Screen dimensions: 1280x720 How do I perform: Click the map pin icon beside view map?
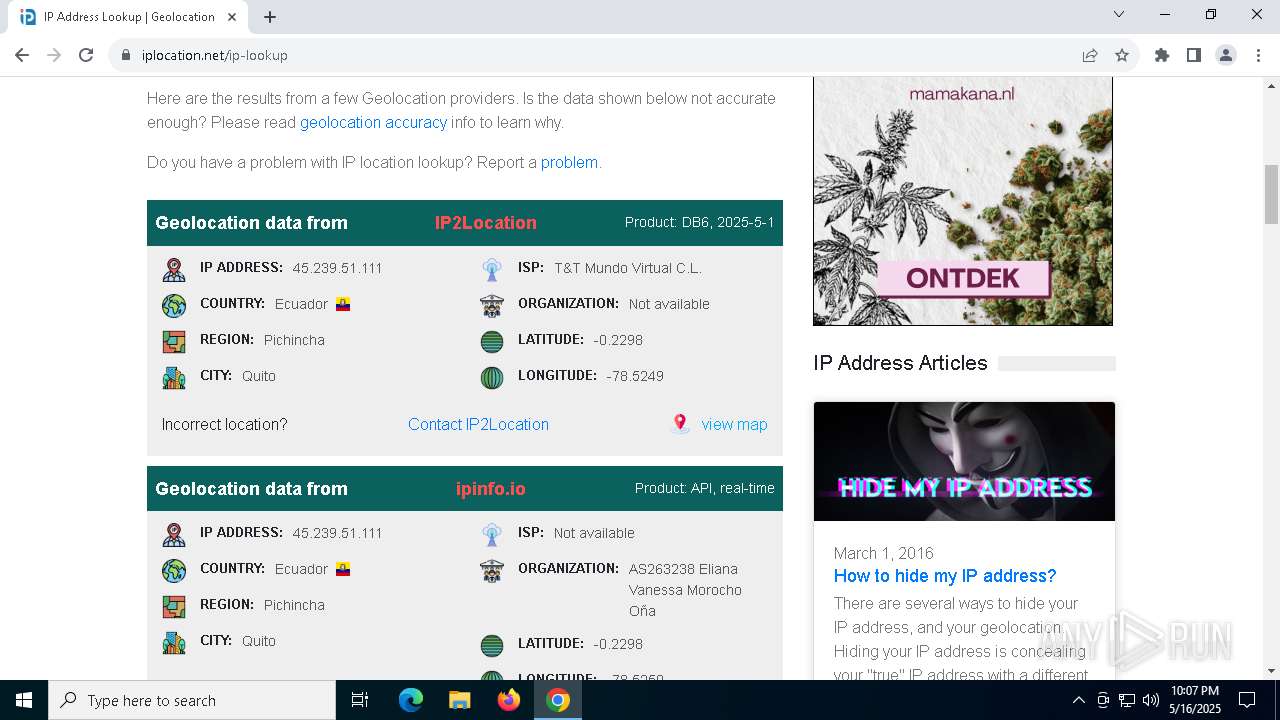680,423
